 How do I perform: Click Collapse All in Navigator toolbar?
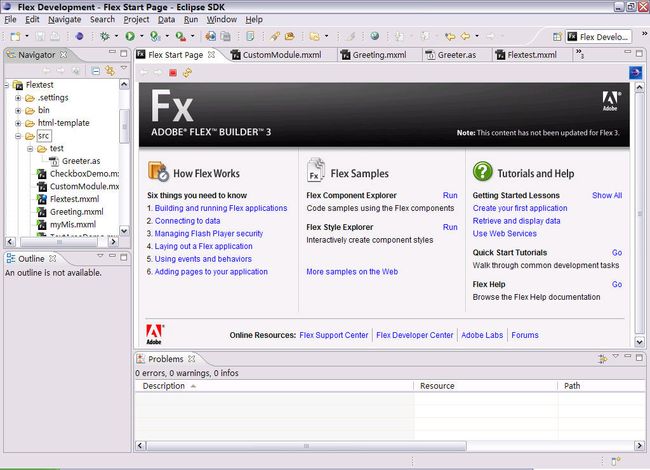[x=96, y=71]
